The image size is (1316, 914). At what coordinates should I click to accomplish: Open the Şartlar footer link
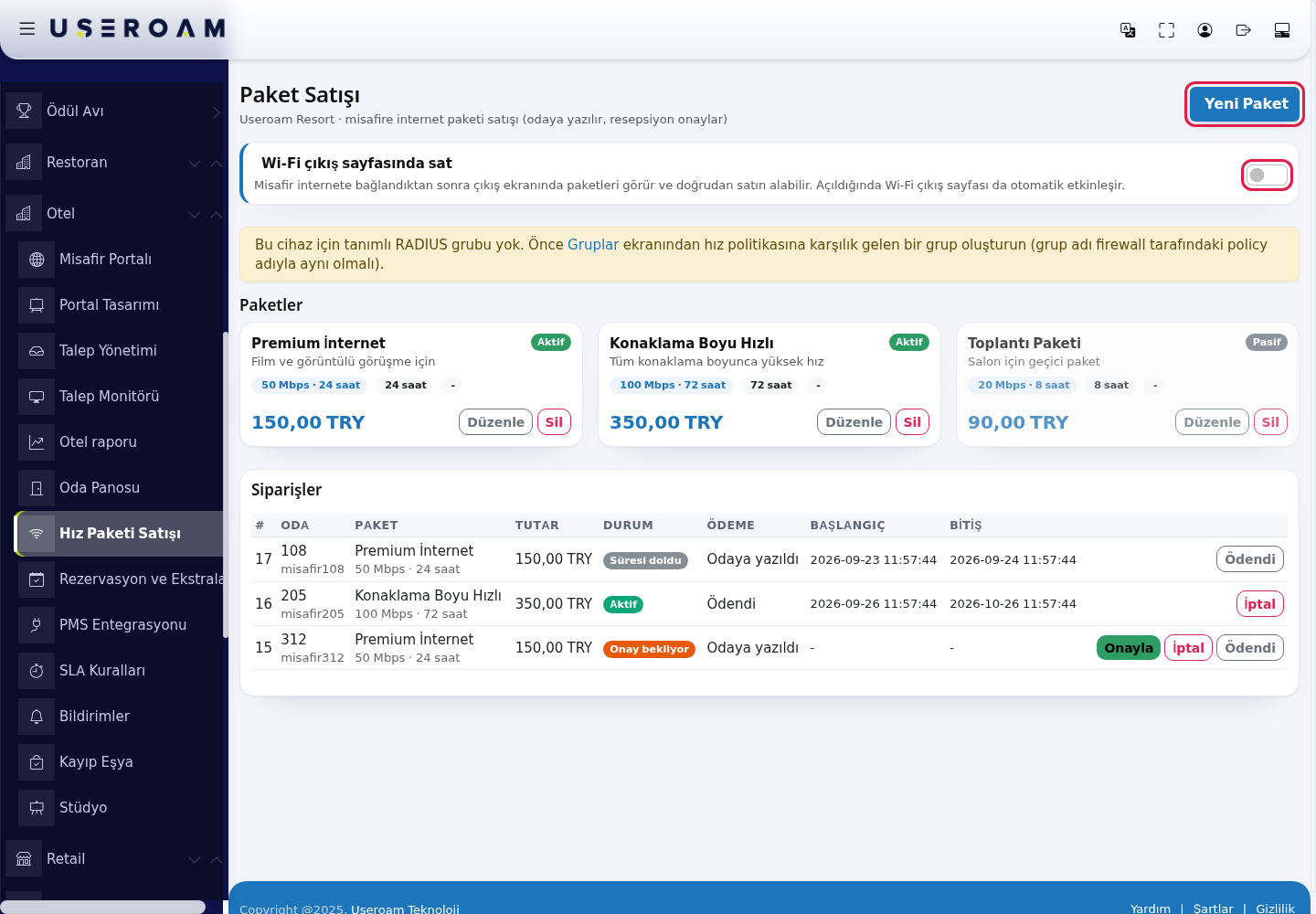1213,909
